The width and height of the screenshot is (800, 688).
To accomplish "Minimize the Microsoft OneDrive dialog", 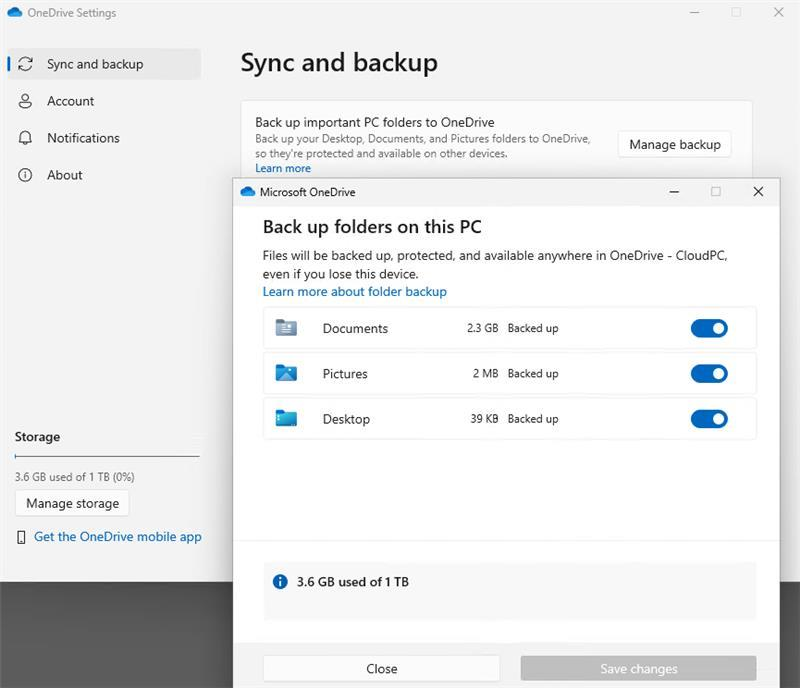I will (x=674, y=192).
